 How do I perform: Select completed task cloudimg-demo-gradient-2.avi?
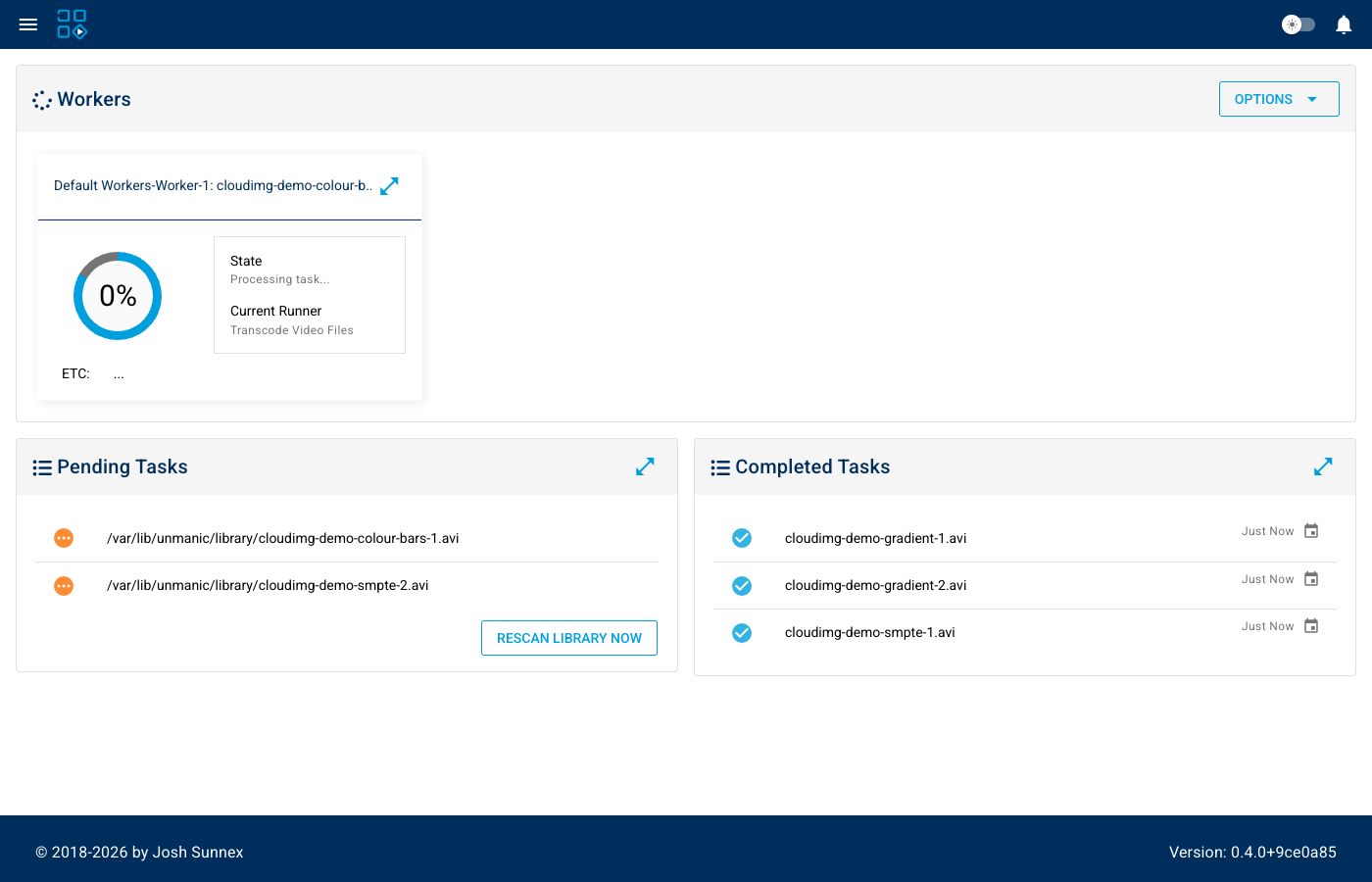click(x=1025, y=585)
